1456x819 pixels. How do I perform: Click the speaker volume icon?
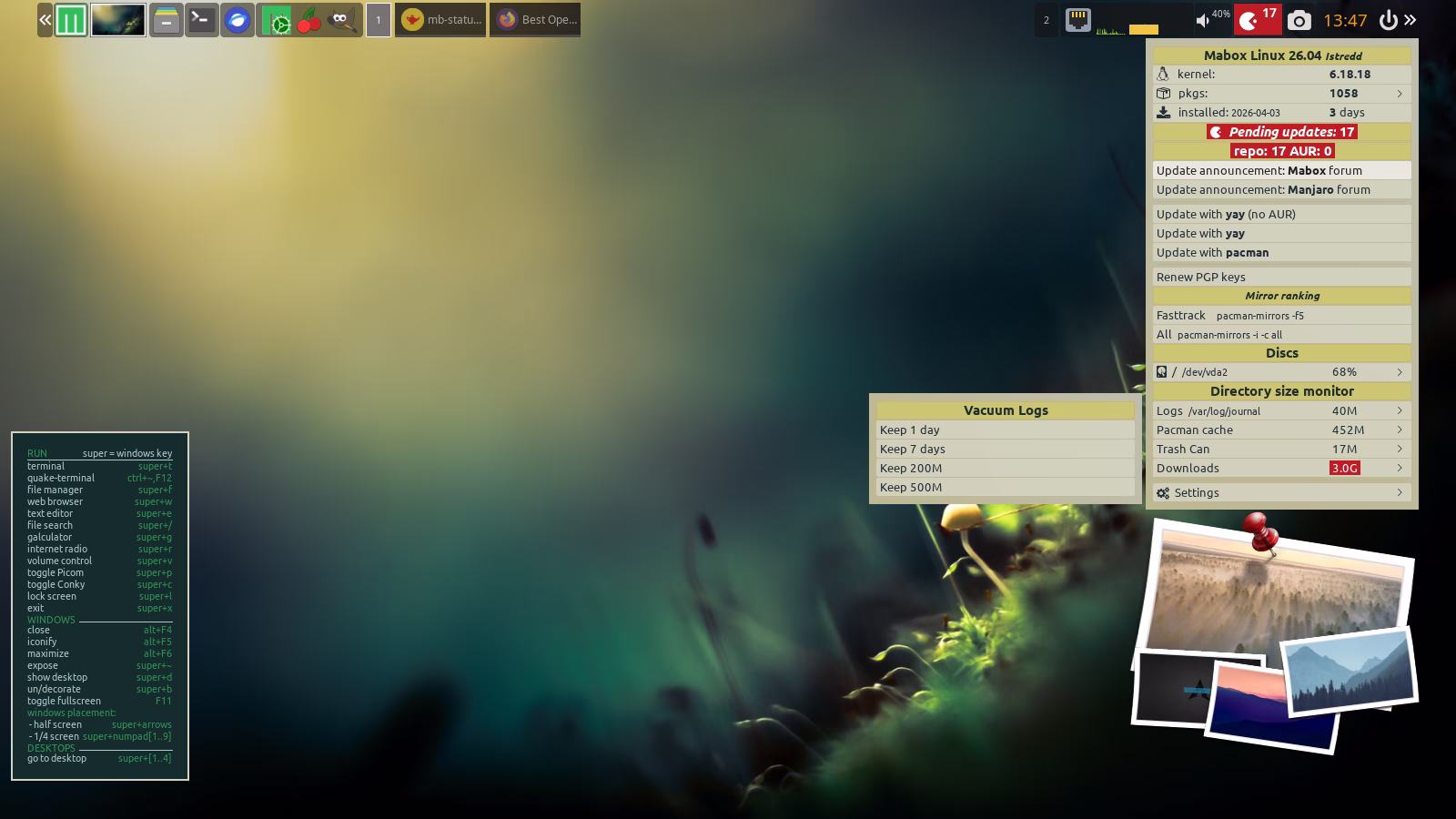1203,20
